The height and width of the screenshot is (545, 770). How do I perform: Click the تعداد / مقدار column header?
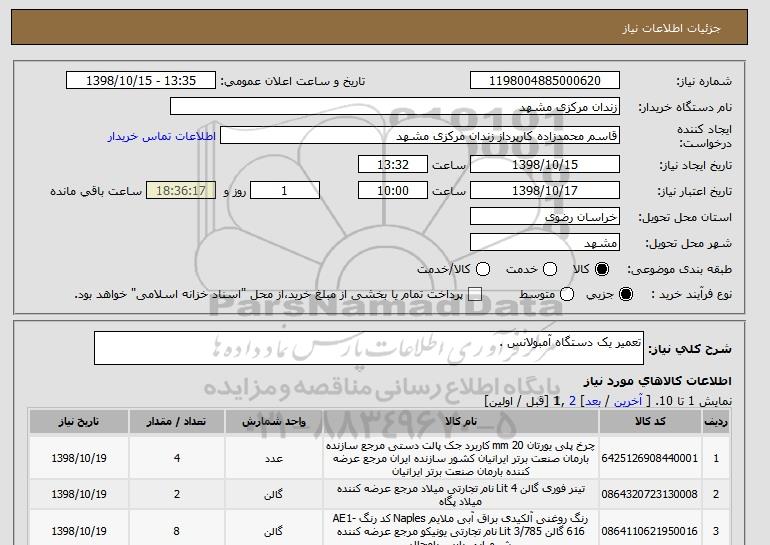pos(177,422)
